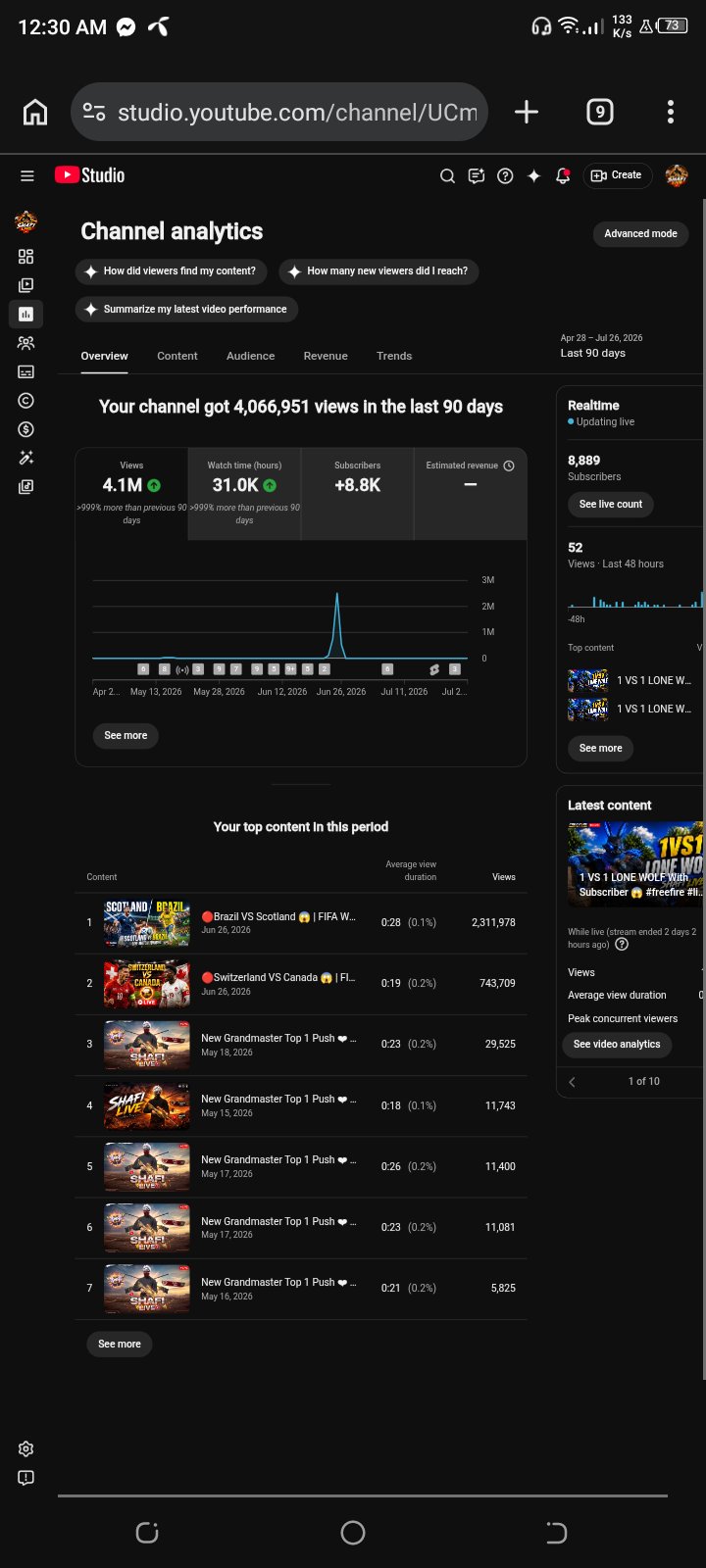Screen dimensions: 706x1568
Task: Open Switzerland VS Canada video title
Action: click(278, 978)
